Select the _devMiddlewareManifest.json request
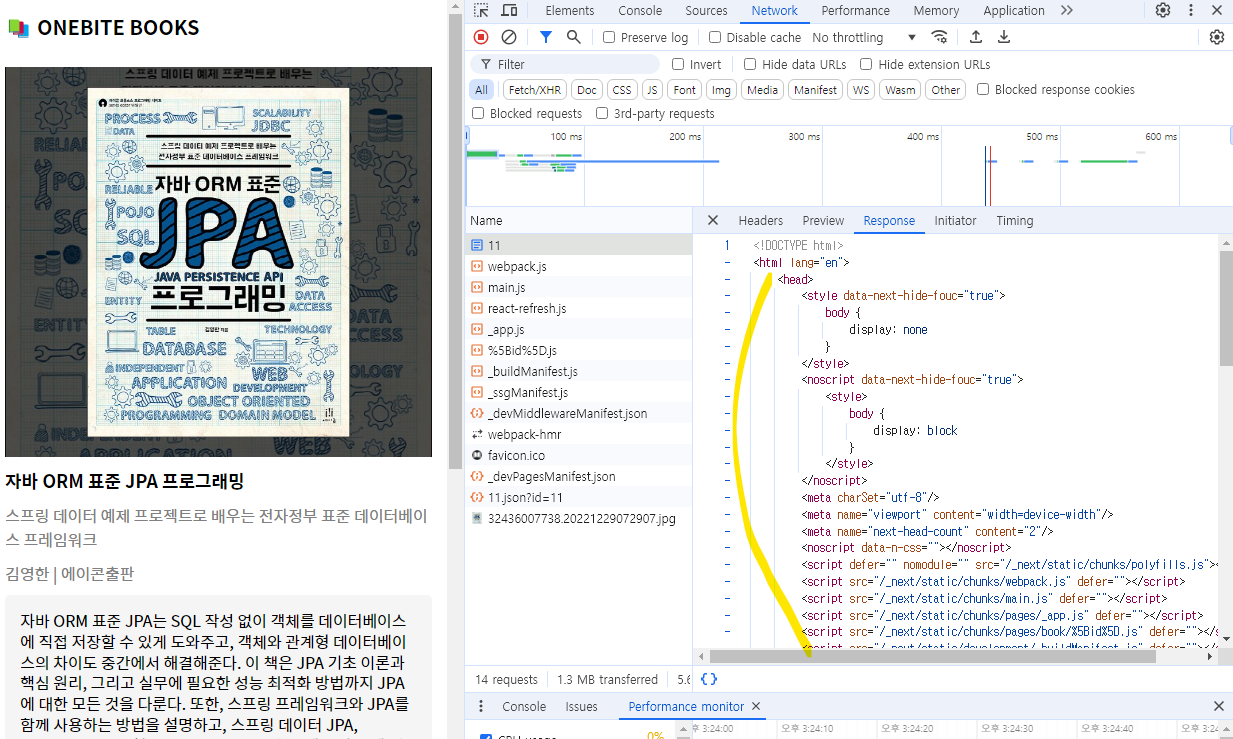 578,413
